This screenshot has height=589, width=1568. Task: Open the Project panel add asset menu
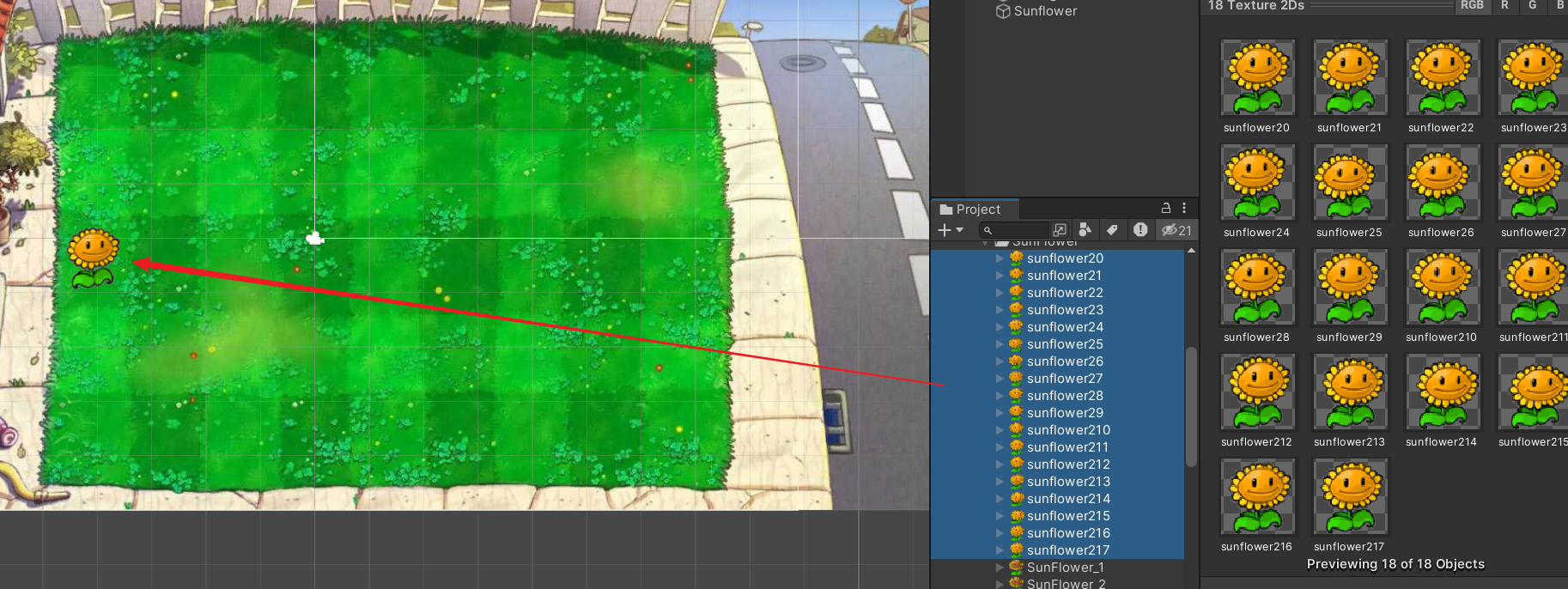[x=951, y=230]
